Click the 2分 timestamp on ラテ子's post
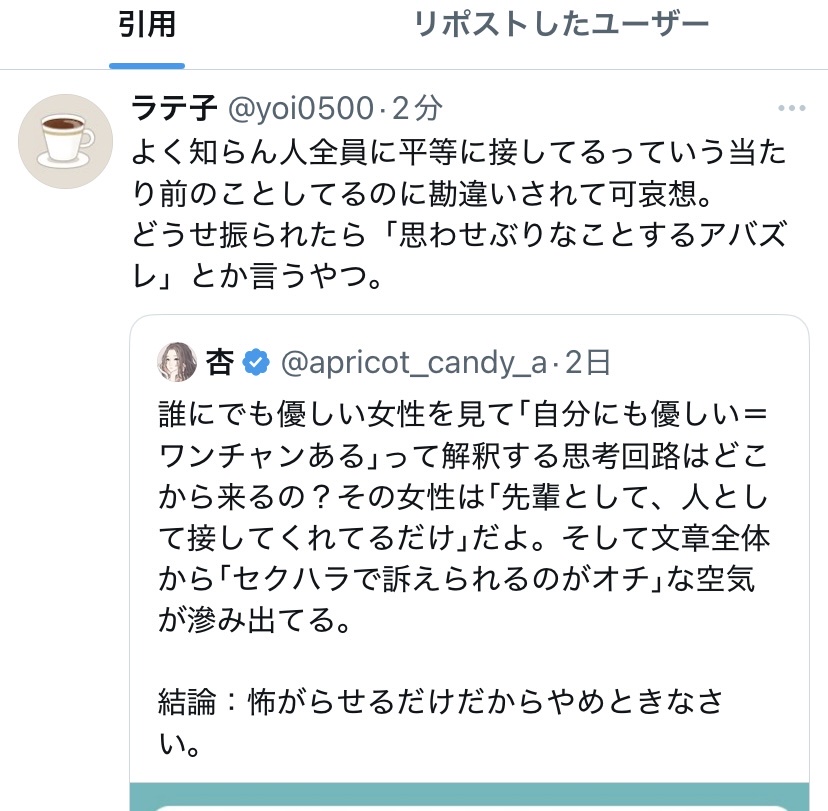The width and height of the screenshot is (828, 811). pos(417,108)
